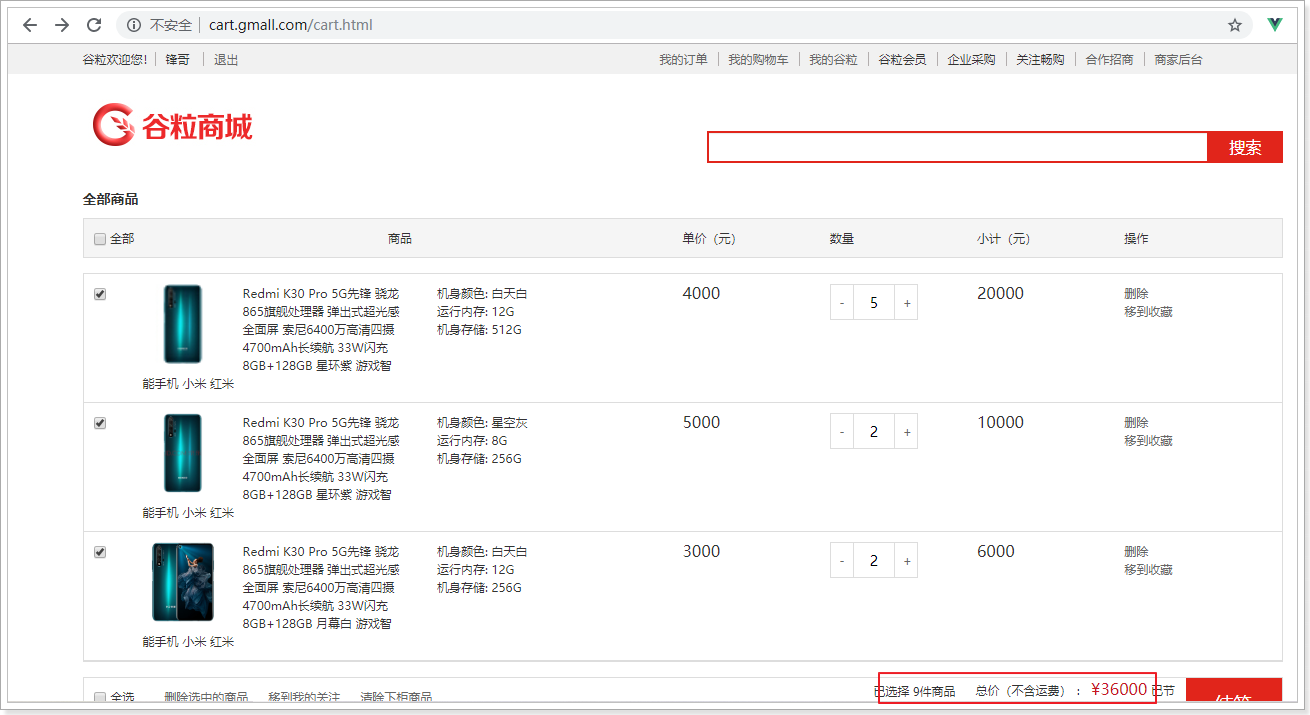
Task: Open the Vue devtools extension icon
Action: click(x=1275, y=25)
